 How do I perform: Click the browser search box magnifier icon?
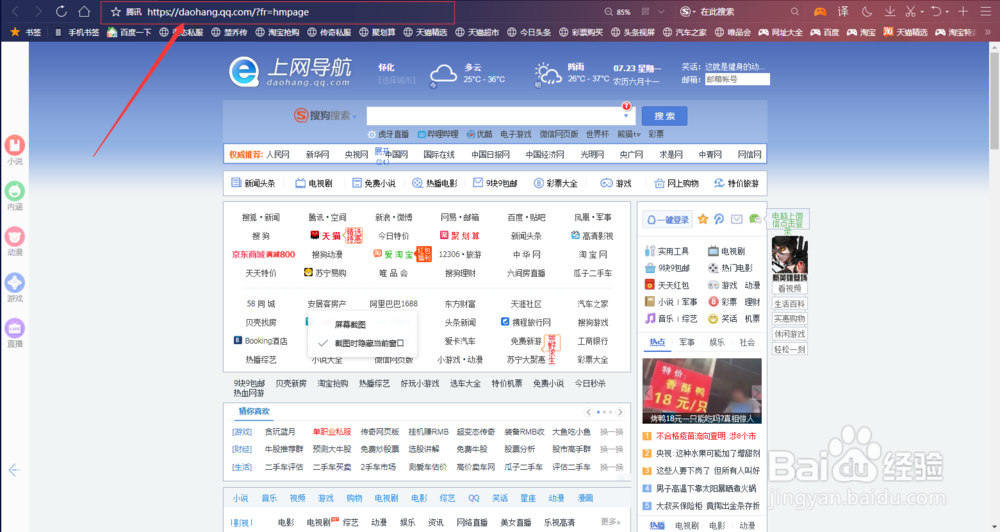pos(795,11)
